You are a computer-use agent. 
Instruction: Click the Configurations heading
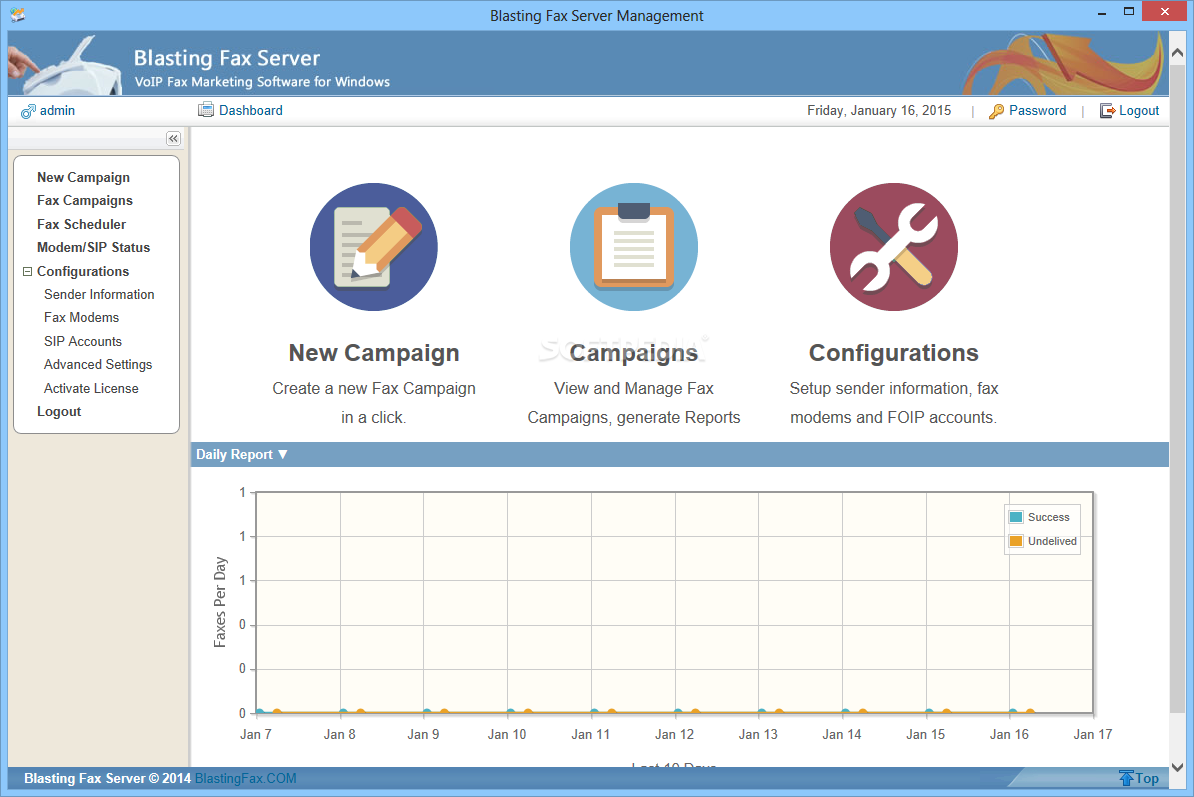click(894, 353)
